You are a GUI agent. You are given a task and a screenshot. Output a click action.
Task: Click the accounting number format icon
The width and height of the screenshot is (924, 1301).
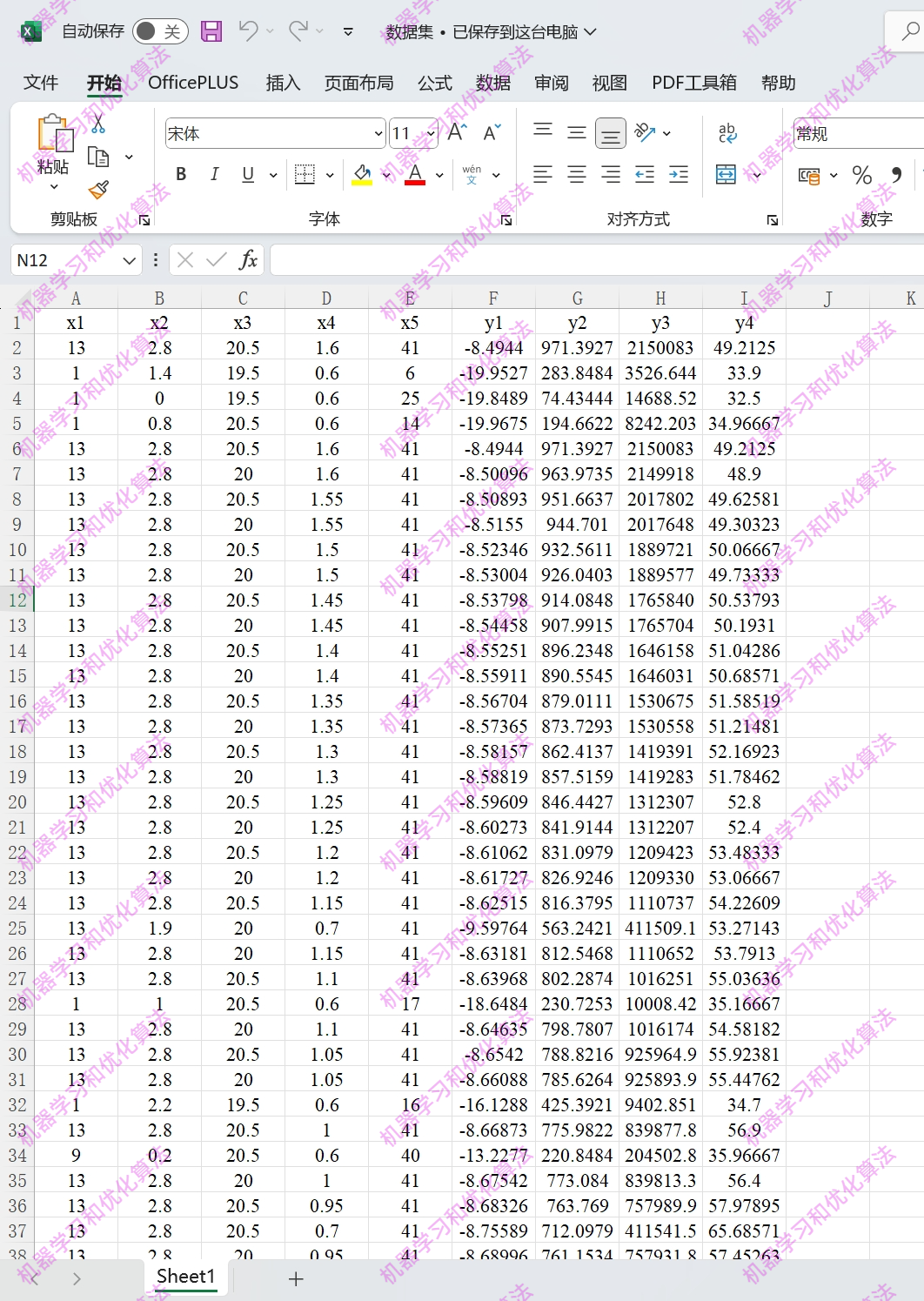pyautogui.click(x=809, y=175)
